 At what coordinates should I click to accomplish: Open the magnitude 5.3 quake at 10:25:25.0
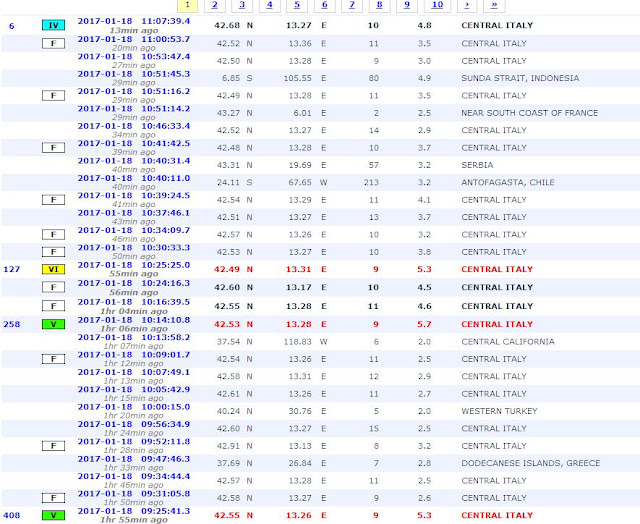134,265
